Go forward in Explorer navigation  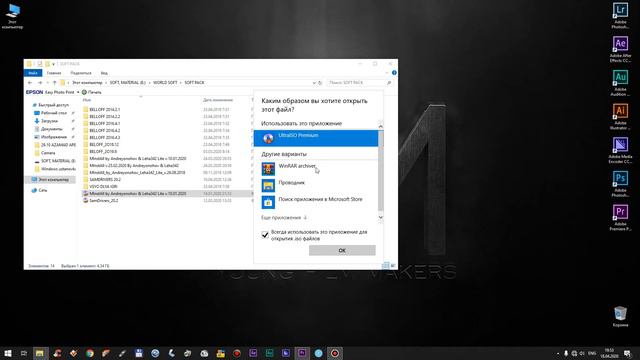40,83
